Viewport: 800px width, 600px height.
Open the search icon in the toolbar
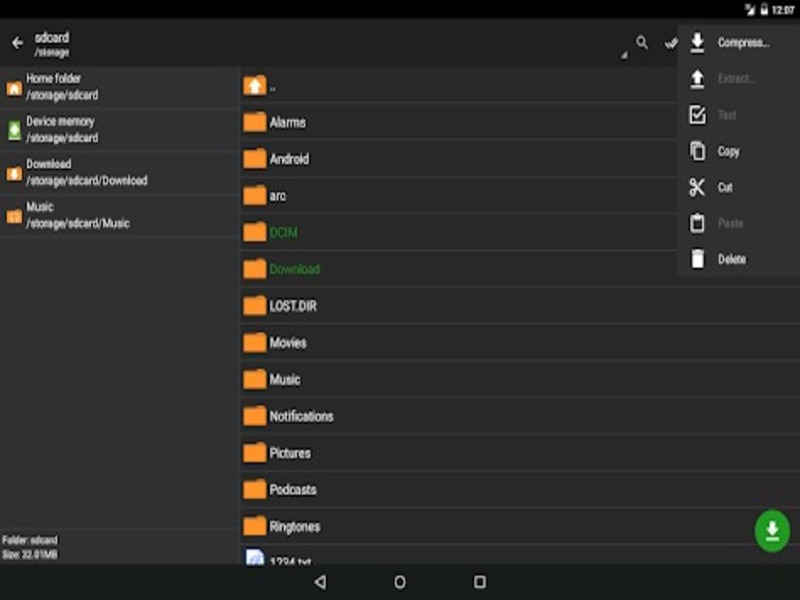(641, 44)
